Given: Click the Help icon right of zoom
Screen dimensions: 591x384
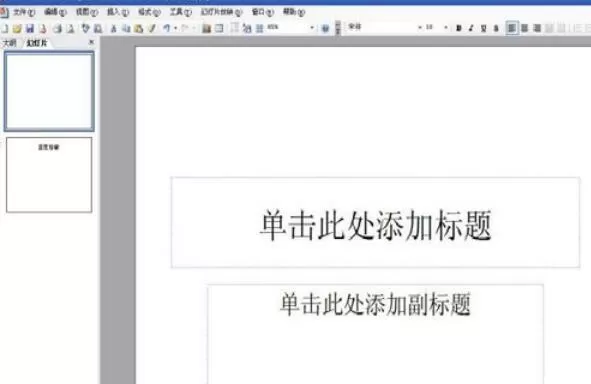Looking at the screenshot, I should pos(325,28).
